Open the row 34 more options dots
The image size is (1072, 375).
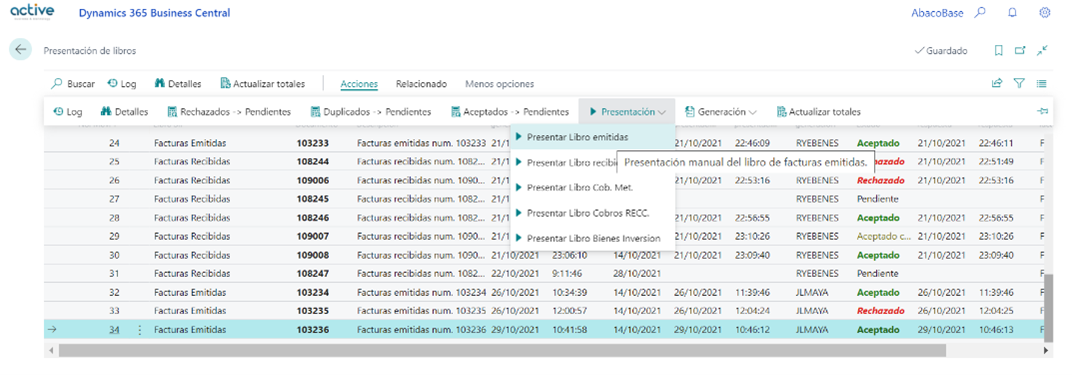(140, 330)
